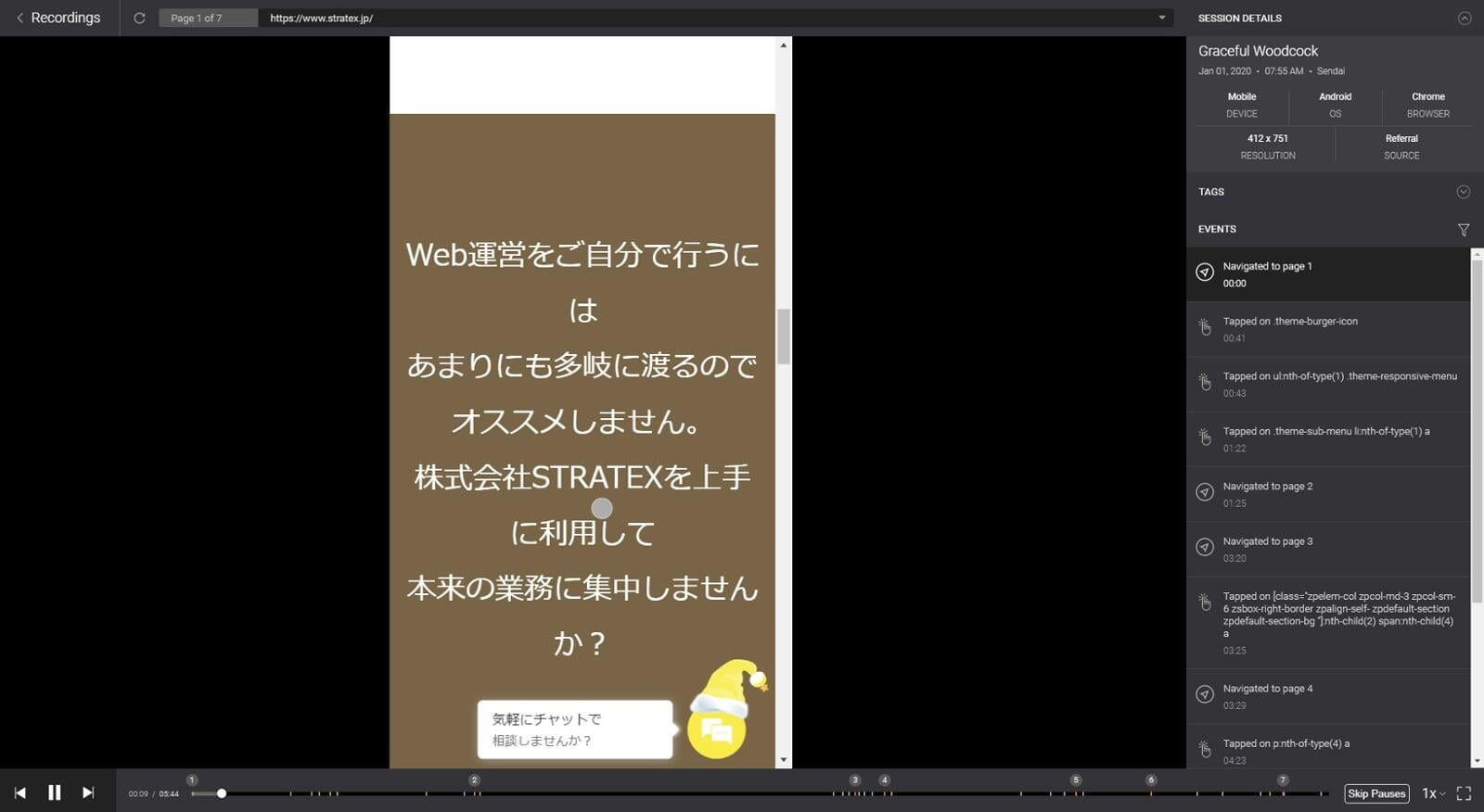
Task: Click the 00:09 elapsed time readout
Action: 138,794
